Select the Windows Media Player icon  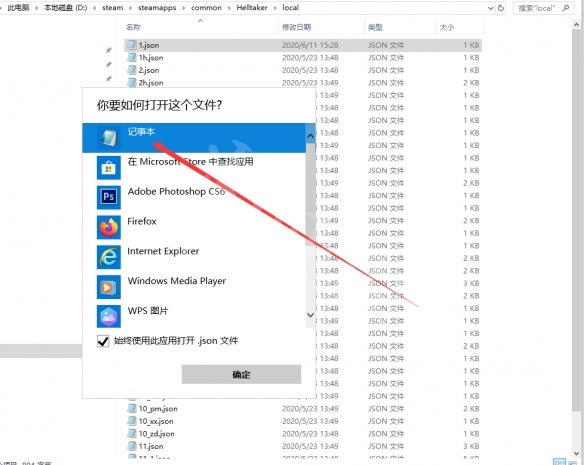(109, 287)
